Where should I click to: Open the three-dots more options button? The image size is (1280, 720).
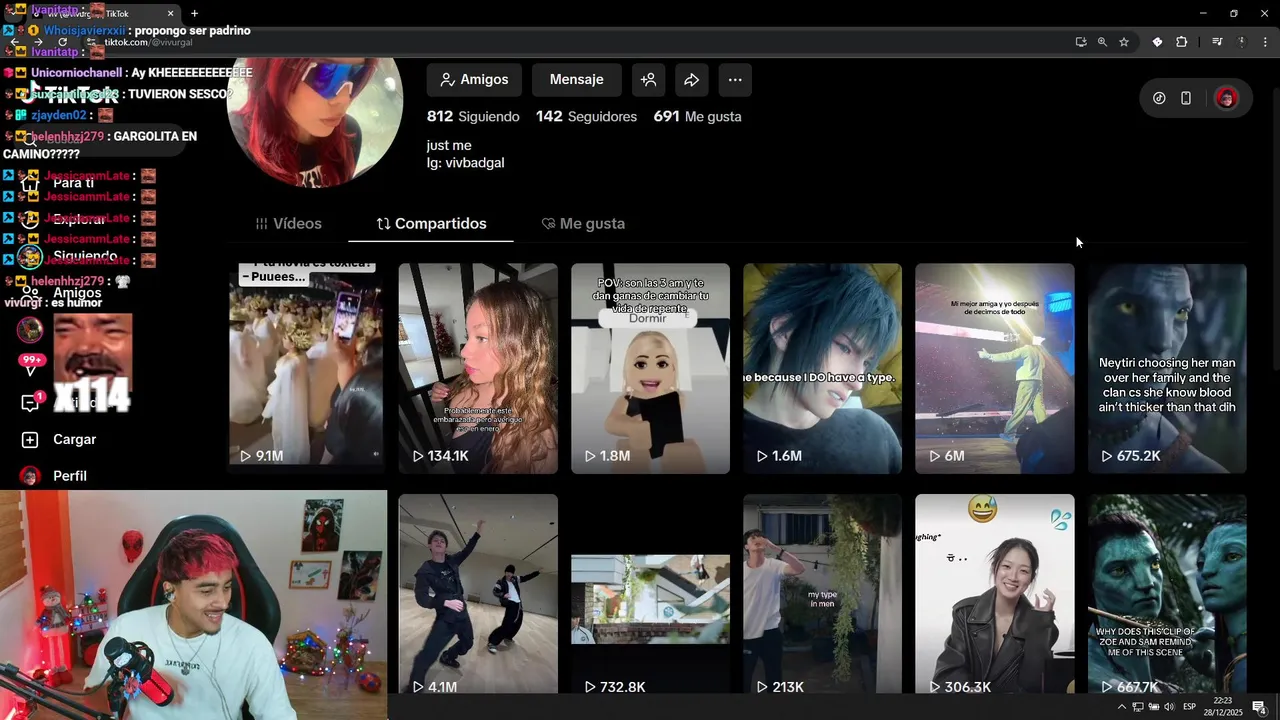(x=735, y=80)
